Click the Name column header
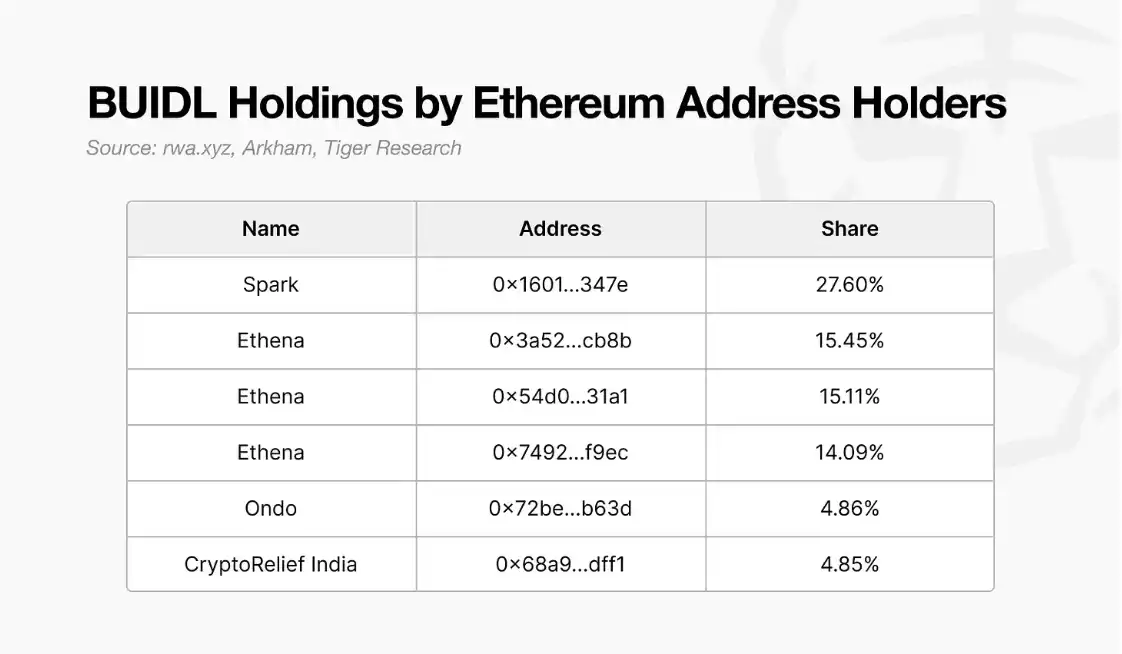Screen dimensions: 1122x654 [271, 229]
